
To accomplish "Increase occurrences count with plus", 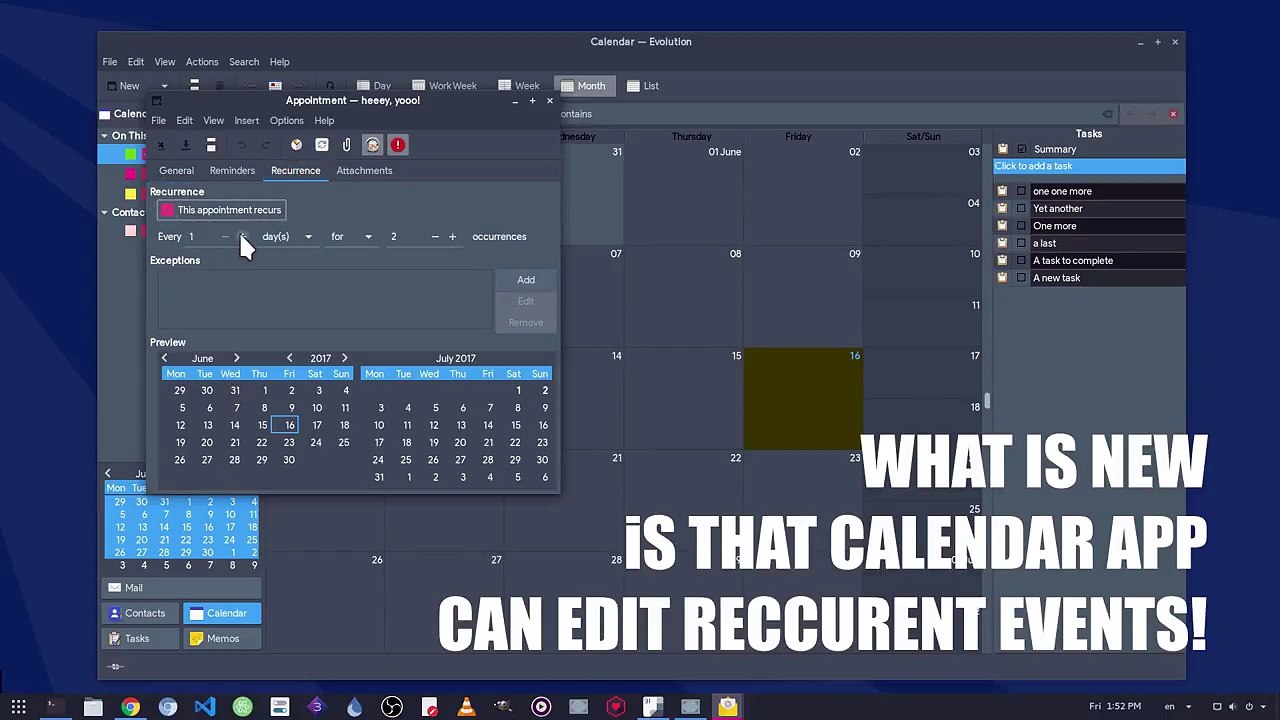I will [x=452, y=237].
